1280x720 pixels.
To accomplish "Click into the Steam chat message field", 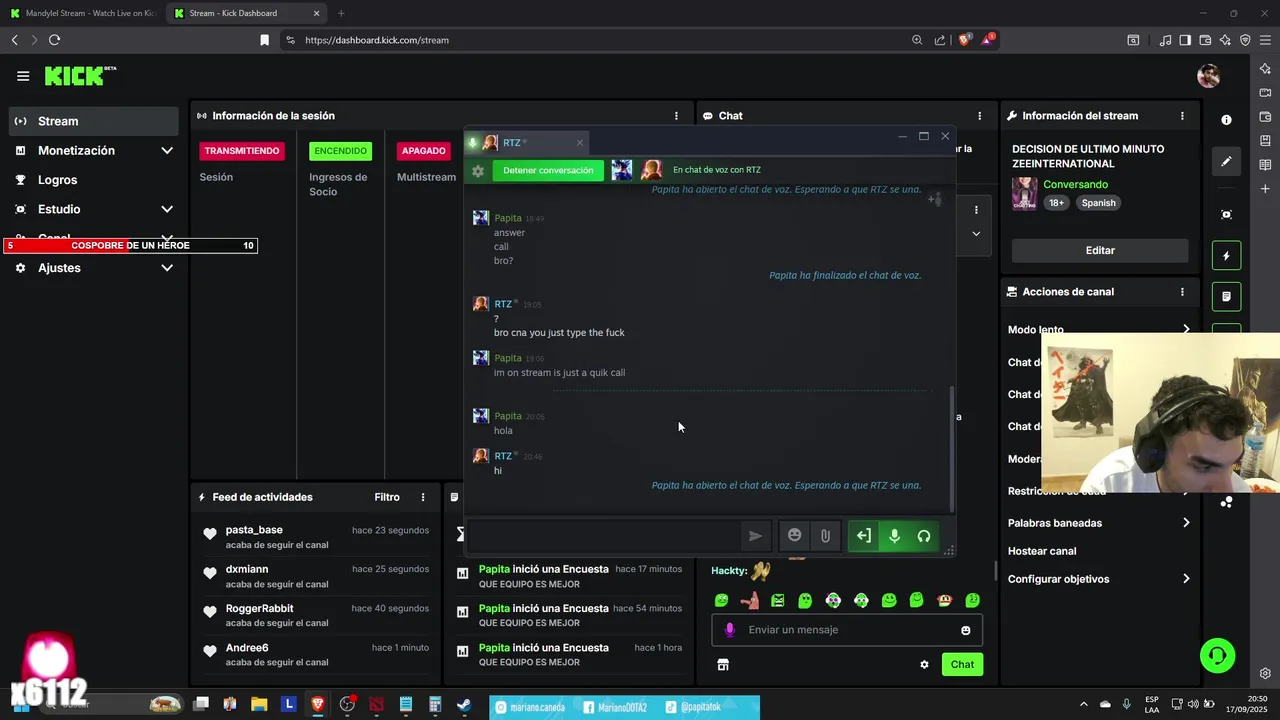I will [x=605, y=536].
